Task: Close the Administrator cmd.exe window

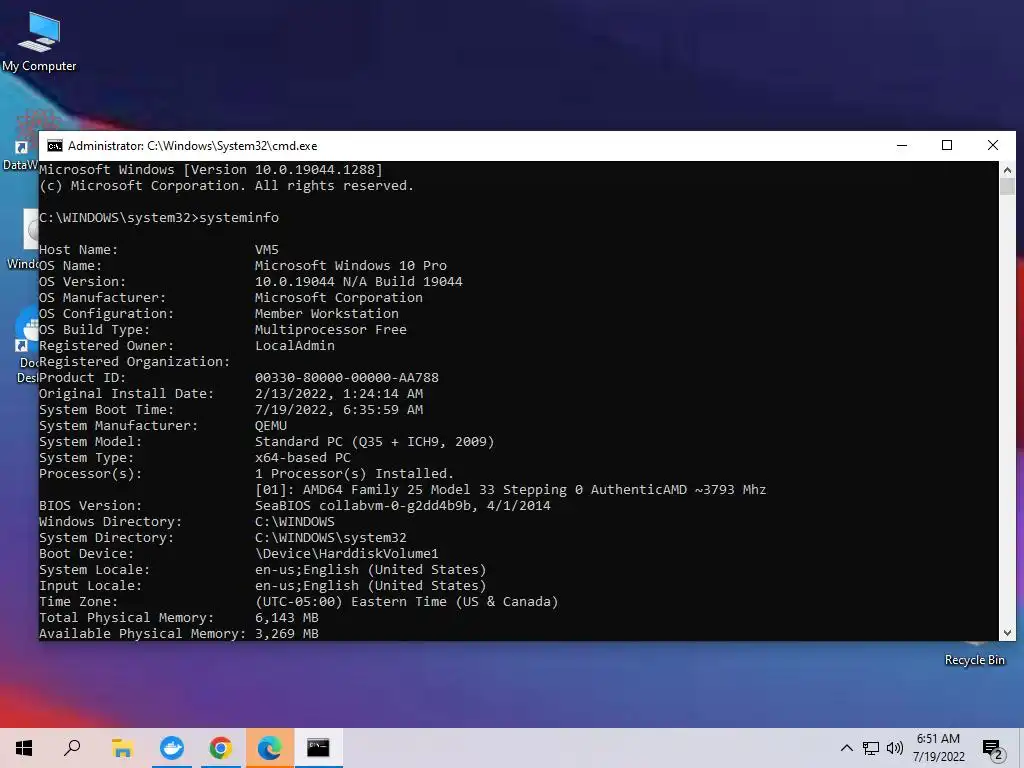Action: (993, 145)
